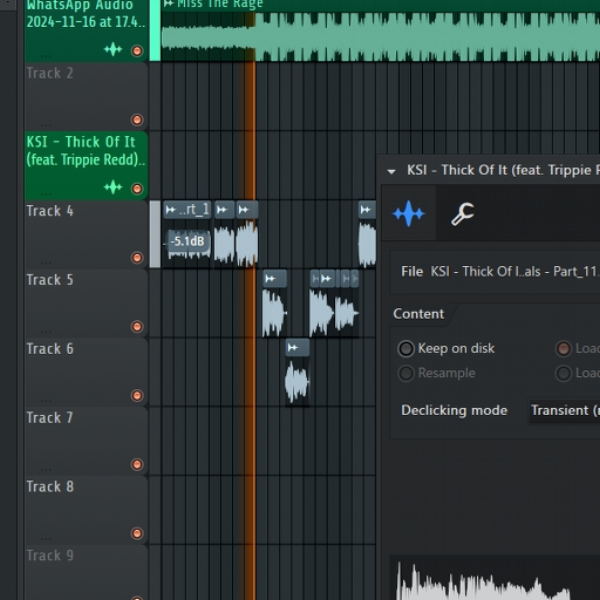The width and height of the screenshot is (600, 600).
Task: Select the KSI - Thick Of It track header
Action: 86,165
